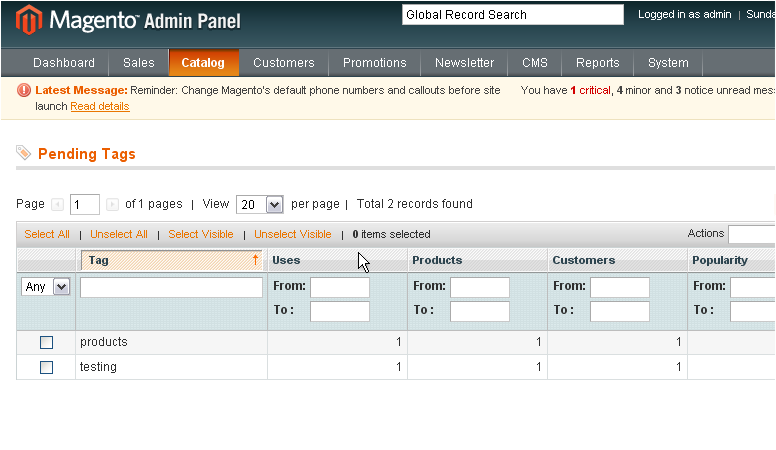The width and height of the screenshot is (776, 450).
Task: Click the products tag row text
Action: pyautogui.click(x=104, y=342)
